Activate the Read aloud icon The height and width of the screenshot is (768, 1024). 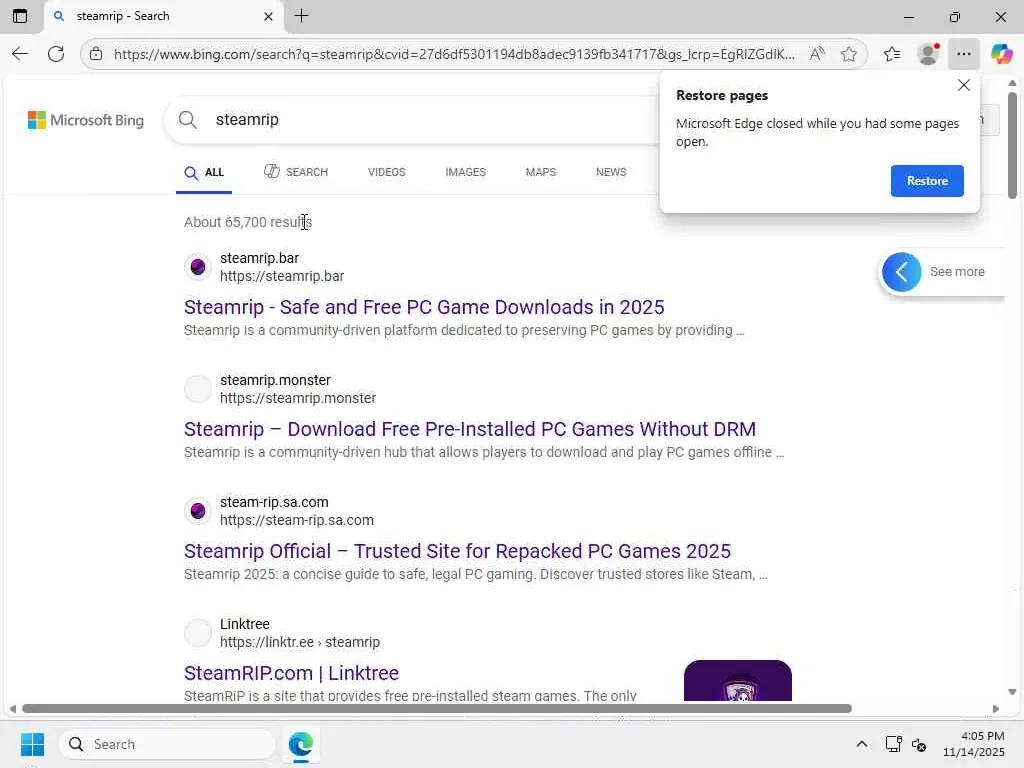[x=817, y=54]
